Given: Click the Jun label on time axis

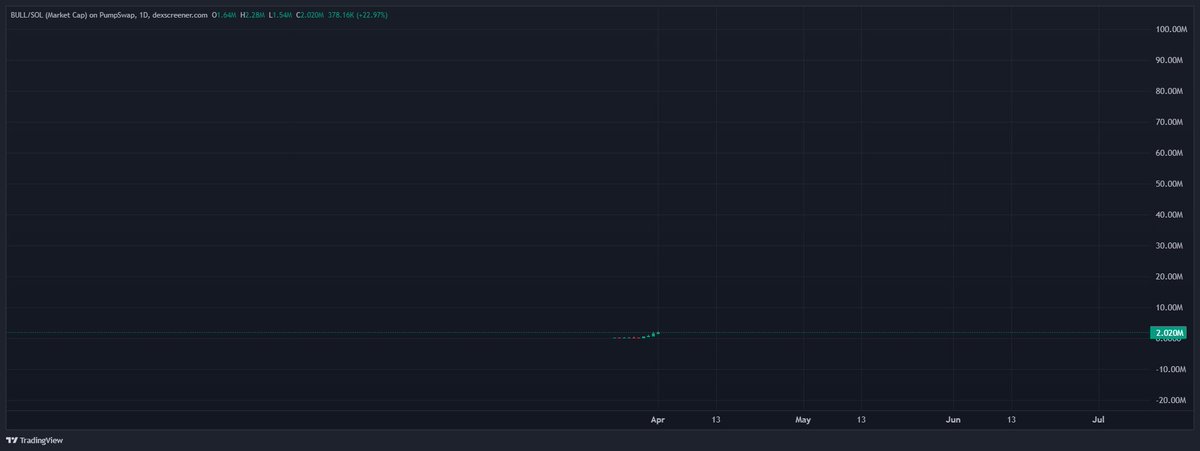Looking at the screenshot, I should pos(953,420).
